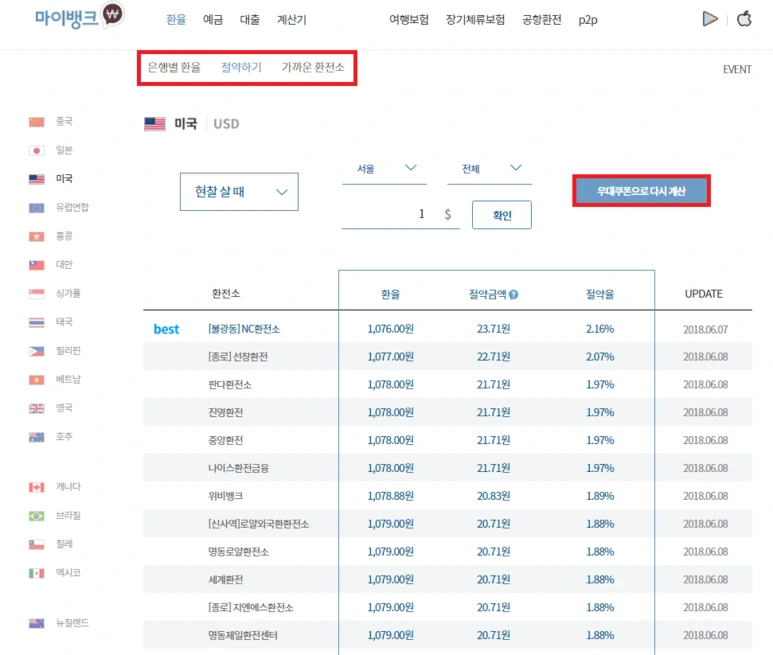Screen dimensions: 773x655
Task: Switch to the 가까운 환전소 tab
Action: (x=313, y=67)
